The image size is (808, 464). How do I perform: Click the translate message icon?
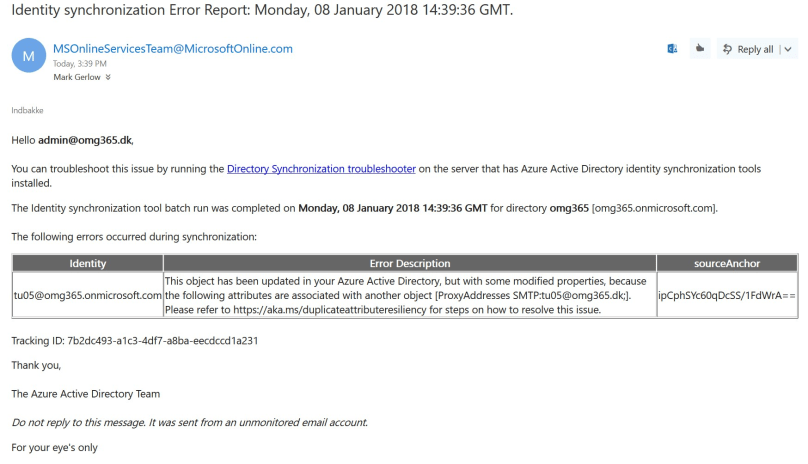pyautogui.click(x=673, y=49)
